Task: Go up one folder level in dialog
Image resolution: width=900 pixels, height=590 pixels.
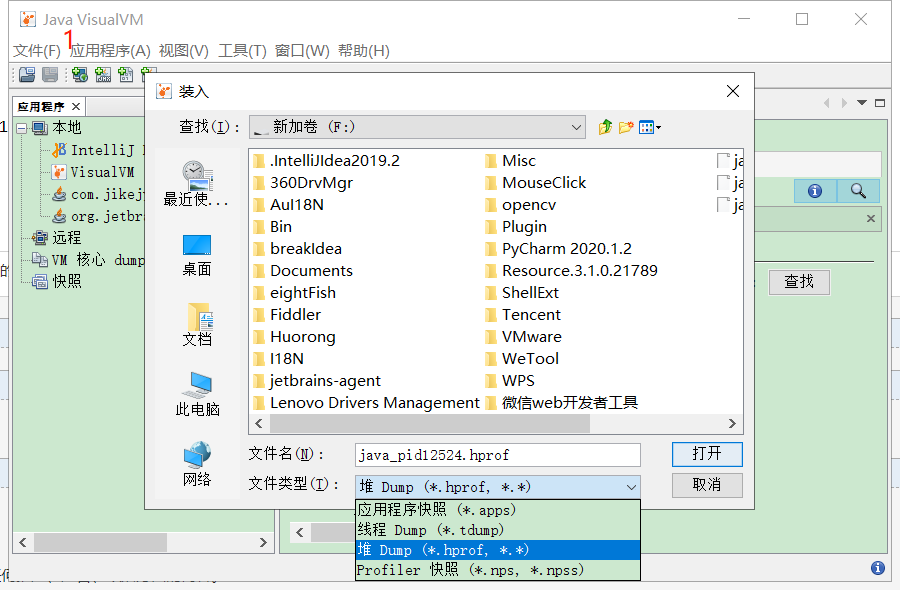Action: [605, 127]
